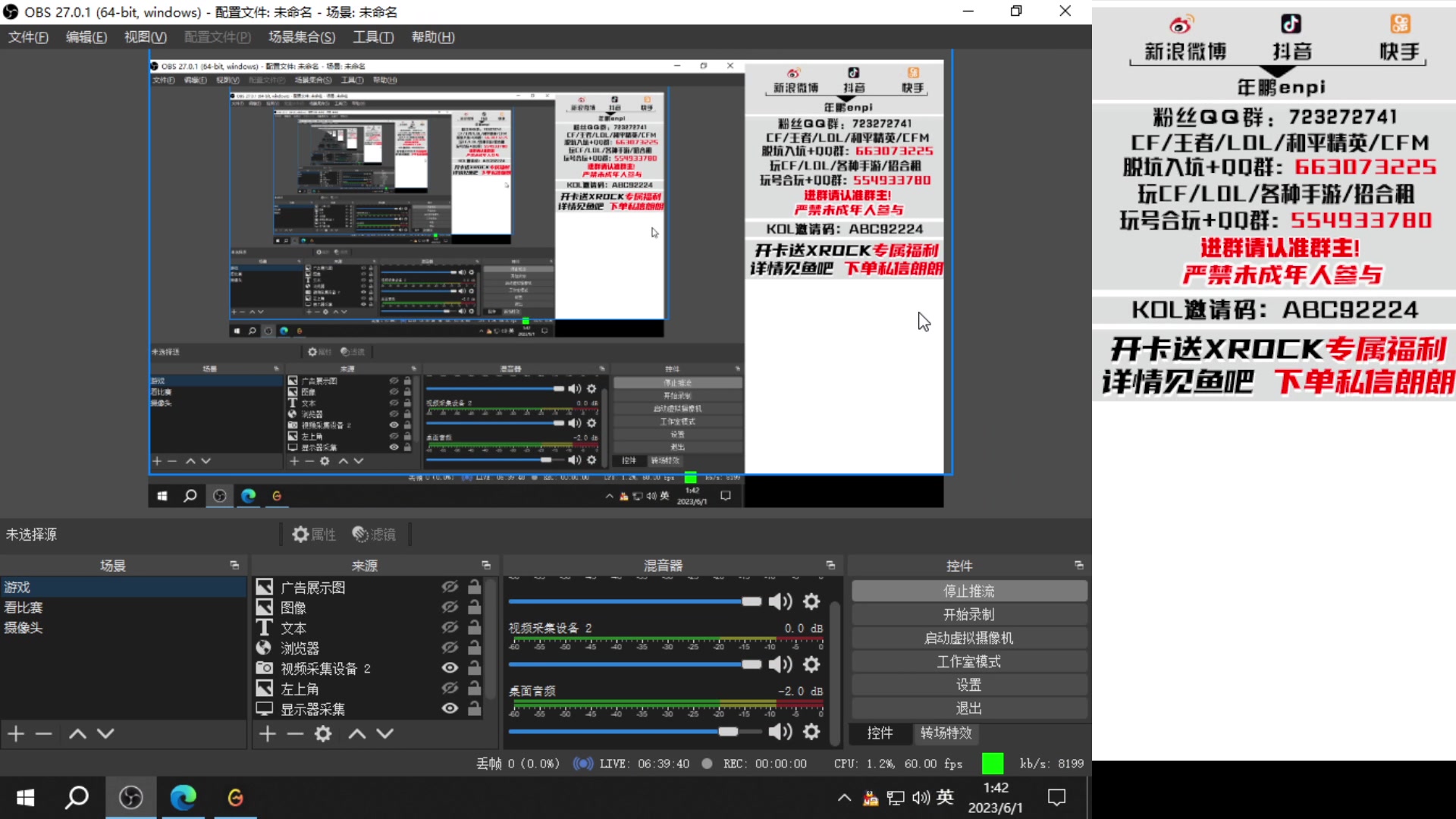Toggle lock on 图像 source
The width and height of the screenshot is (1456, 819).
474,607
